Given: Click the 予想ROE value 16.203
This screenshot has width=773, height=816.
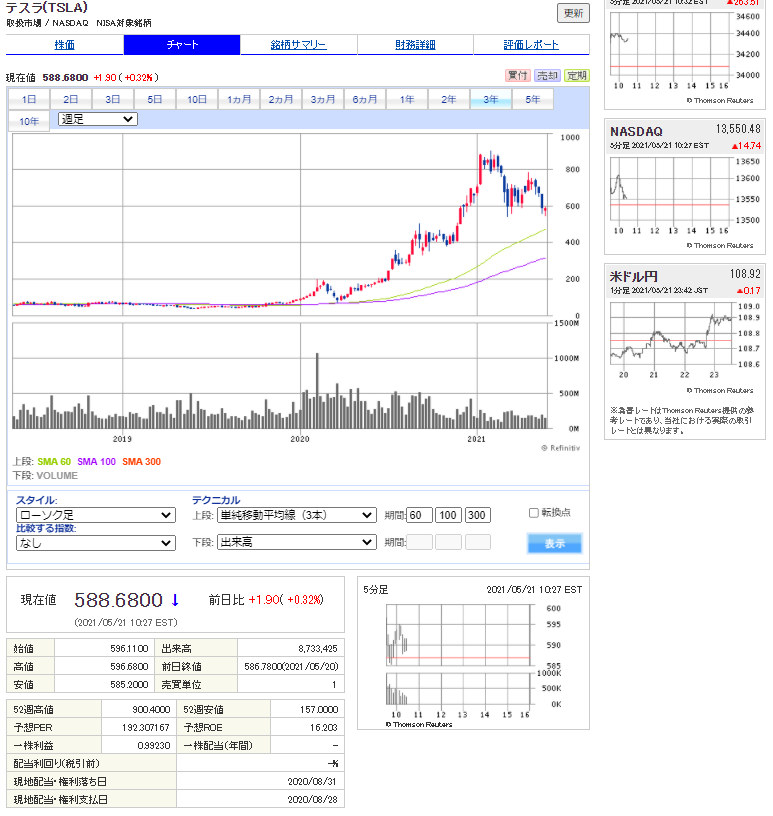Looking at the screenshot, I should [x=324, y=728].
